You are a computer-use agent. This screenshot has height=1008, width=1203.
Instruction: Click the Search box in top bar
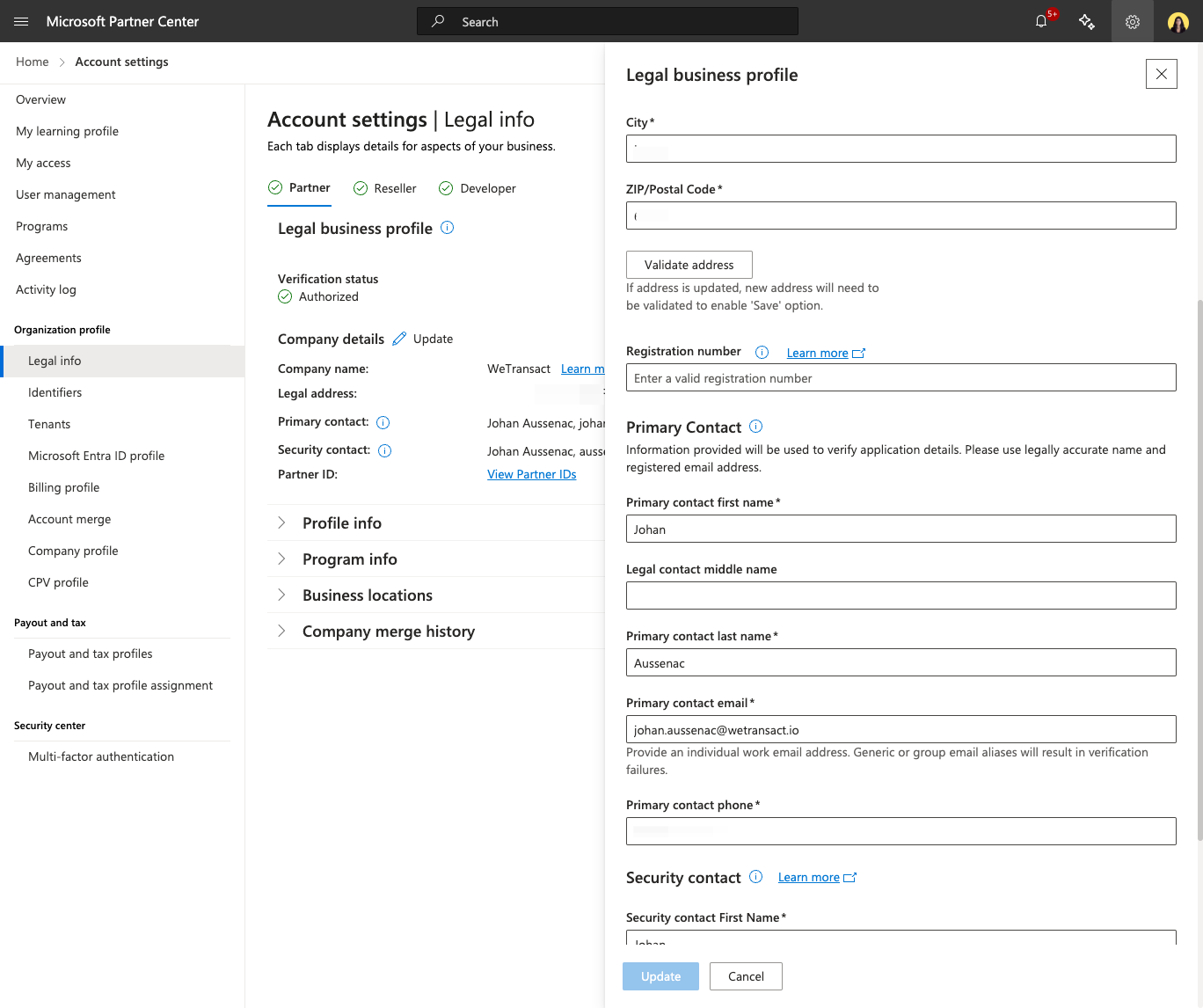coord(608,21)
